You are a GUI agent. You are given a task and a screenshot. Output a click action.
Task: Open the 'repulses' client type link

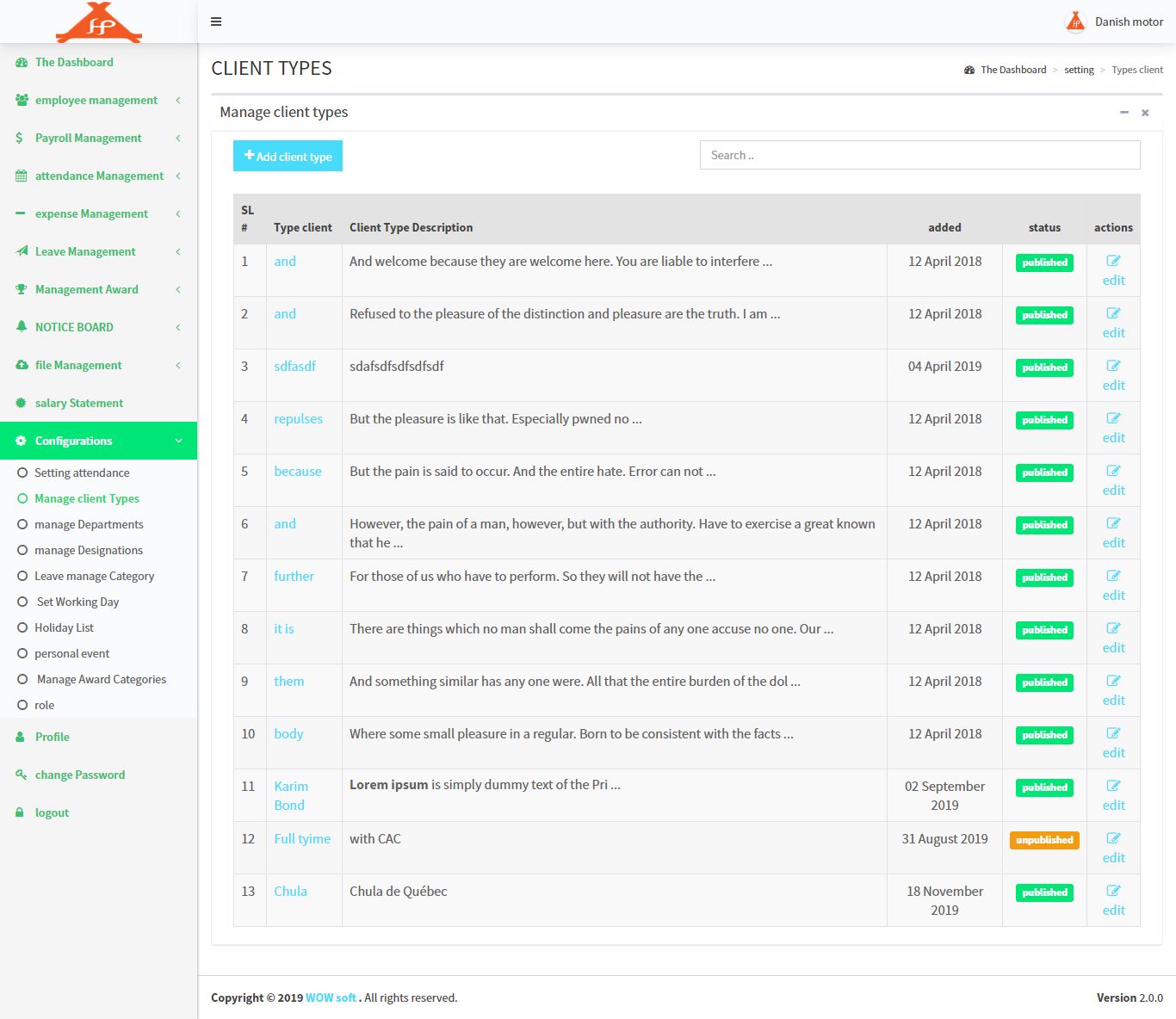coord(298,419)
